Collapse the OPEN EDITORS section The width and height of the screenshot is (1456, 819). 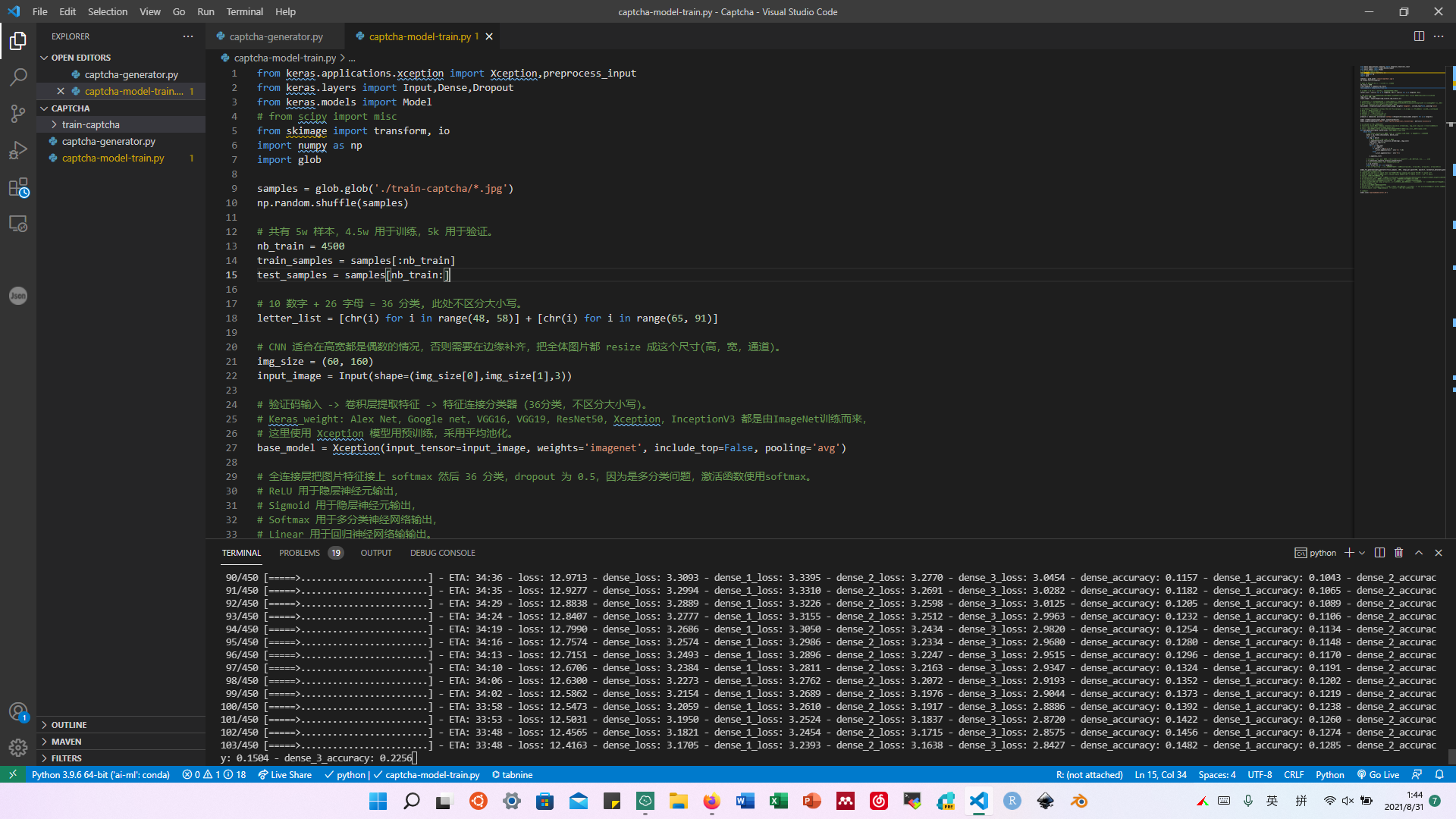[x=121, y=58]
